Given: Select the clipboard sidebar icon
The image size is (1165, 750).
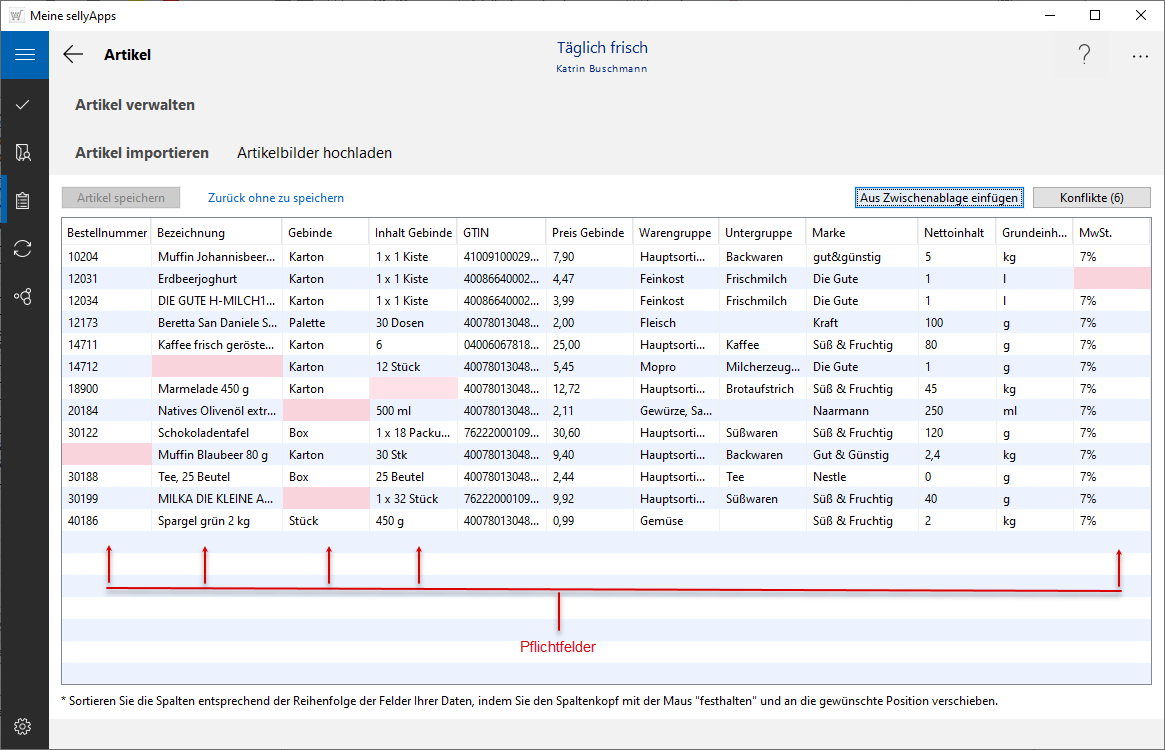Looking at the screenshot, I should (x=24, y=200).
